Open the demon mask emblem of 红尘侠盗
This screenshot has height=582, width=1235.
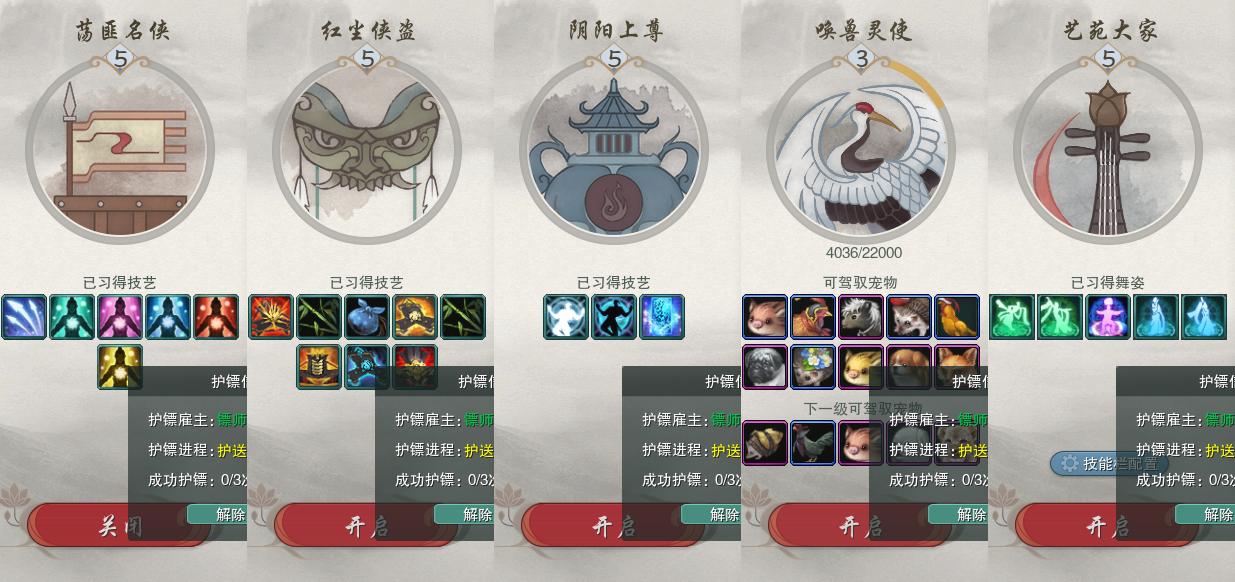tap(367, 150)
